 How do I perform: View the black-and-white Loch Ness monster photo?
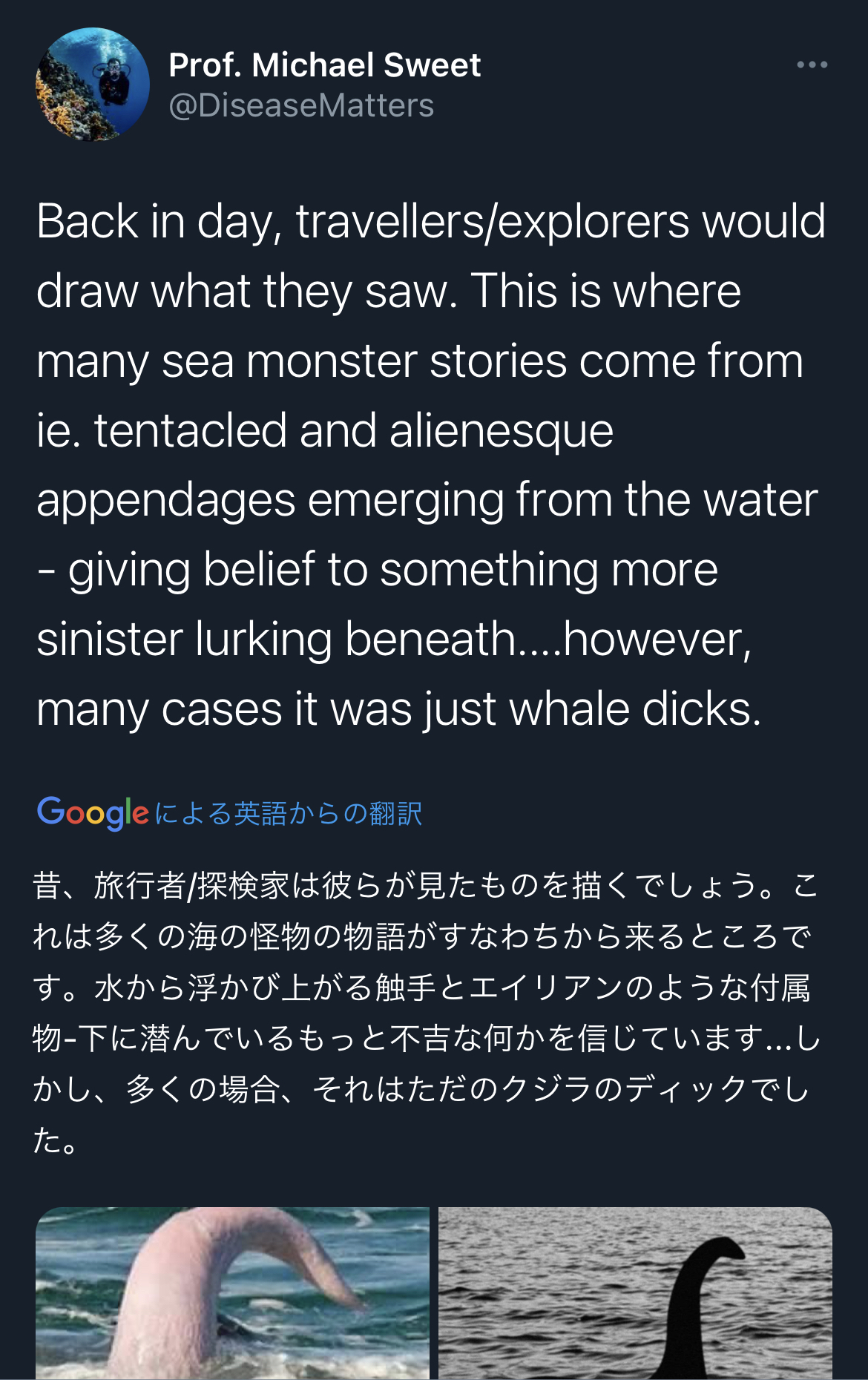[635, 1292]
